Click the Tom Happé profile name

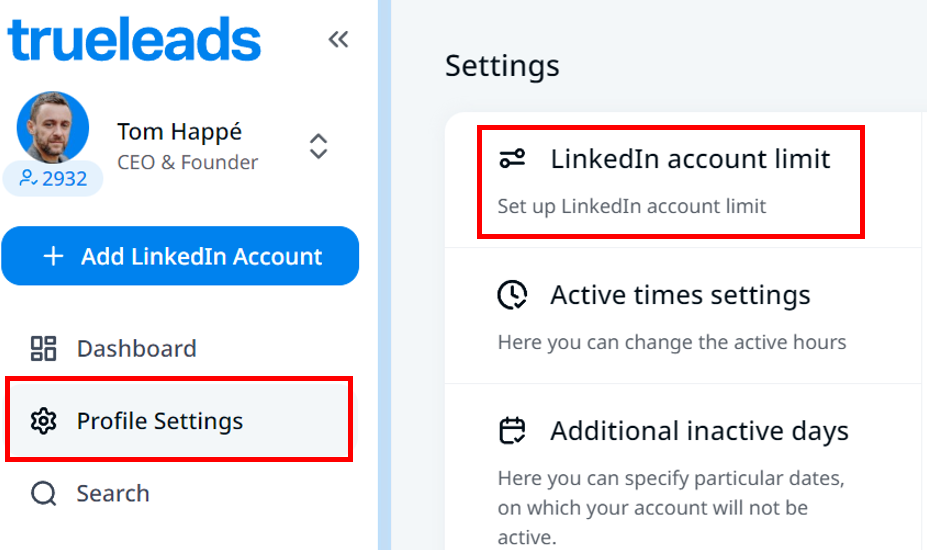pyautogui.click(x=180, y=132)
